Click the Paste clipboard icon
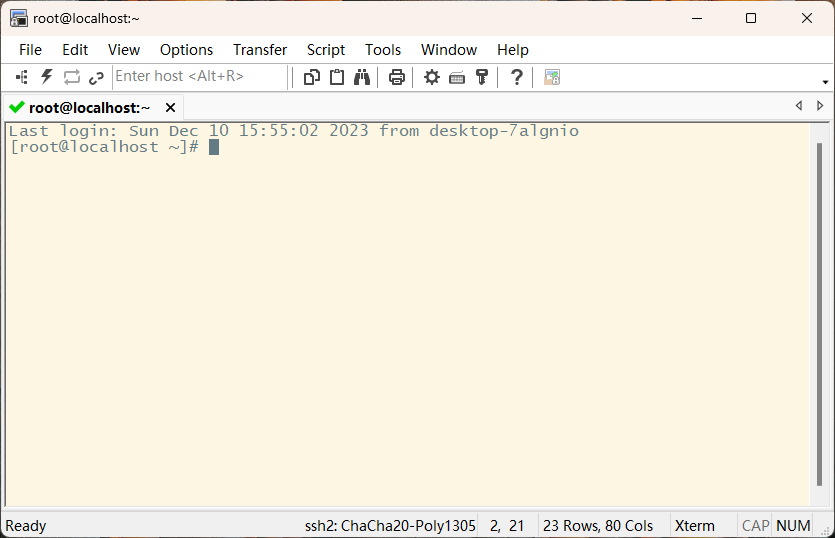 pos(337,77)
